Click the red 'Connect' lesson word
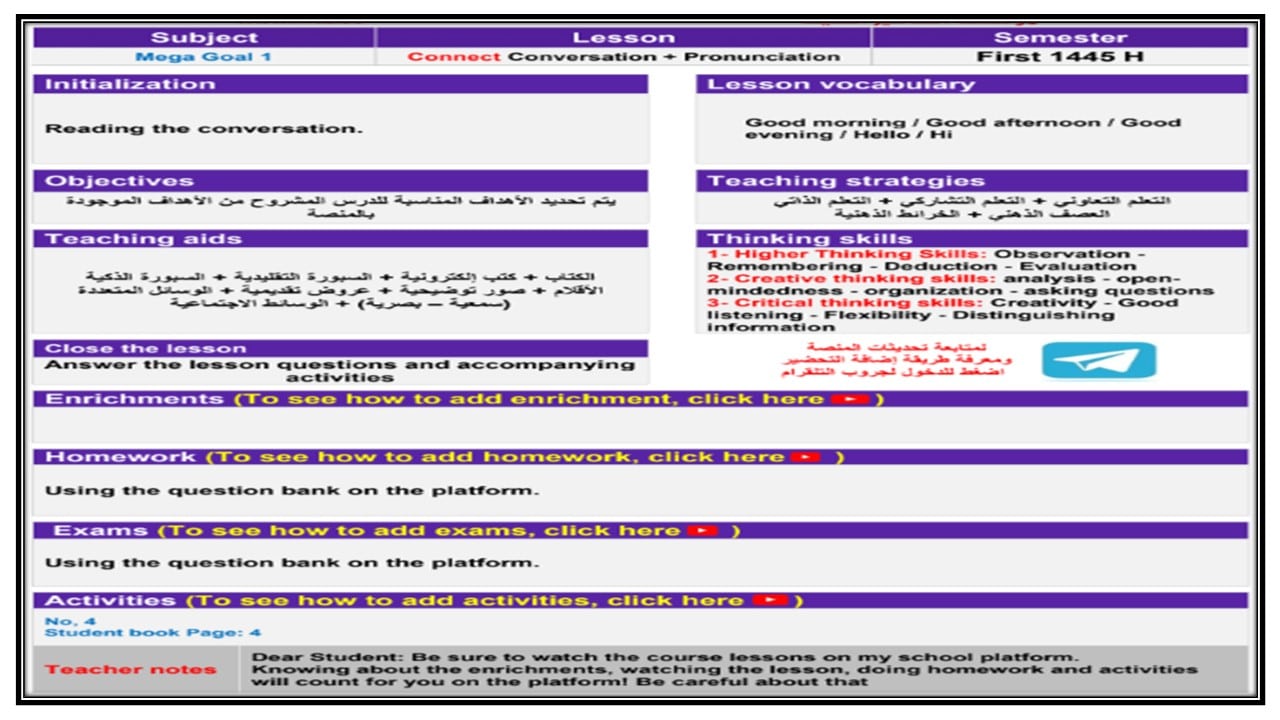Viewport: 1280px width, 720px height. coord(454,57)
